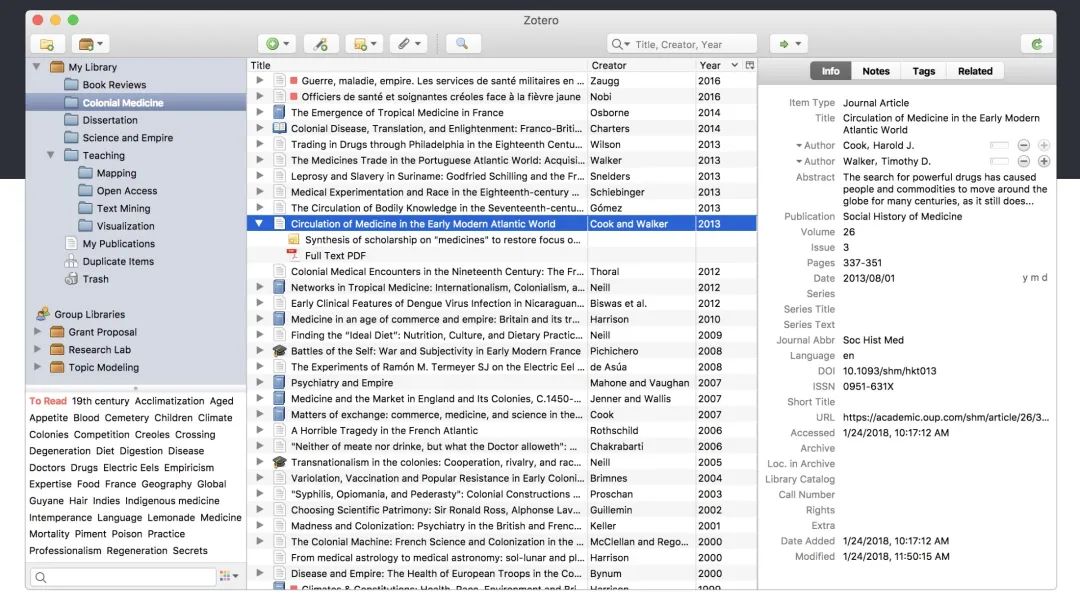Open the New Library dropdown button

(x=90, y=44)
